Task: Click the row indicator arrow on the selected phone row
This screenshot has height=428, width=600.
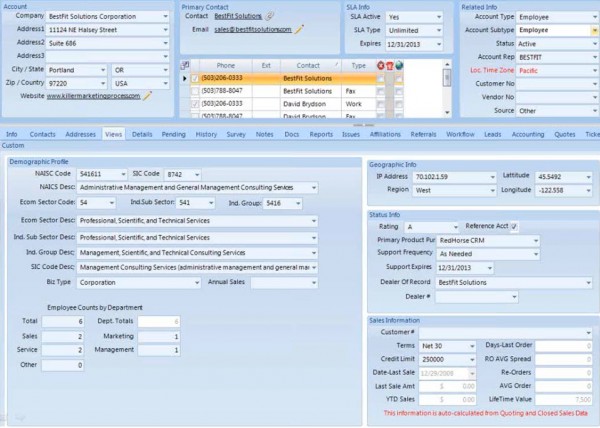Action: pos(184,78)
